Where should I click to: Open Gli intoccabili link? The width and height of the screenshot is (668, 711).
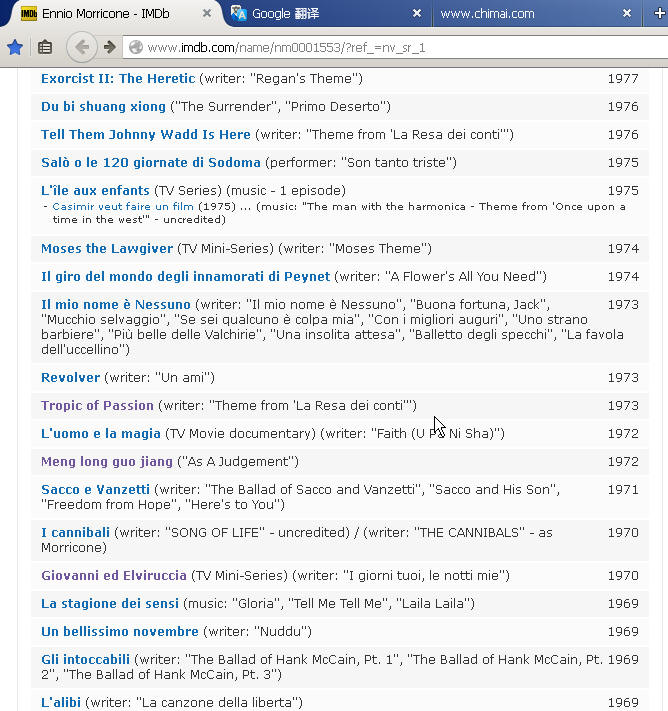85,659
